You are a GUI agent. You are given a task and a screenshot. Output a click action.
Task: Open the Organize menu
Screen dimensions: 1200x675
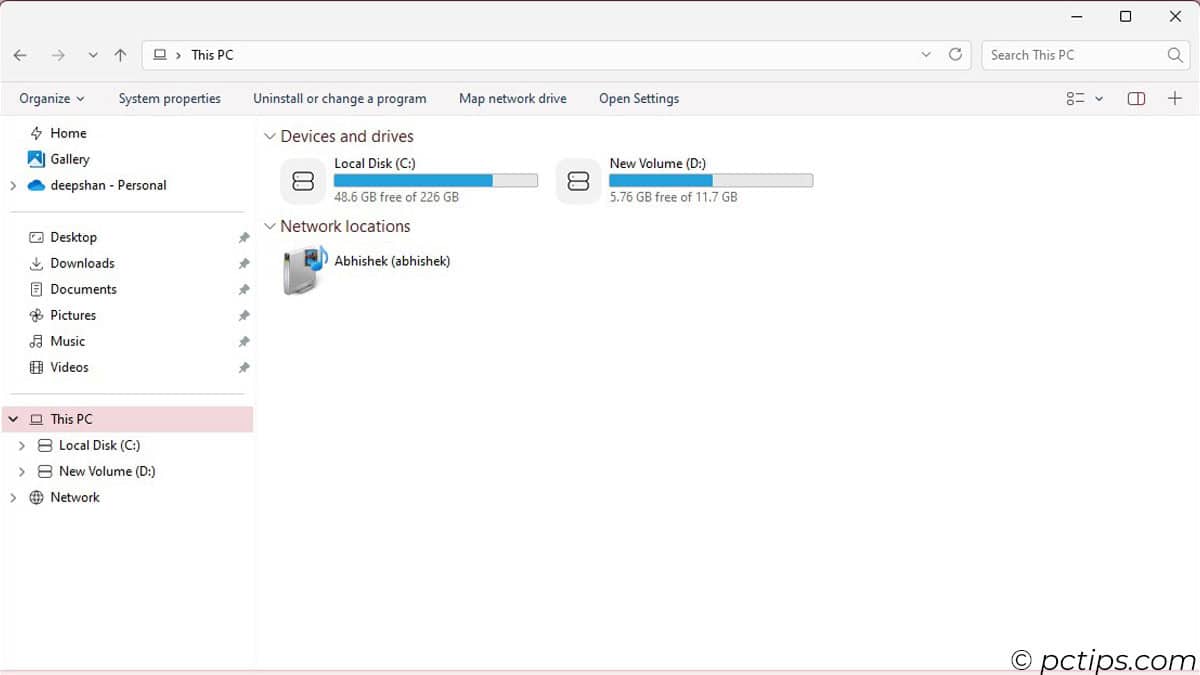pos(52,98)
